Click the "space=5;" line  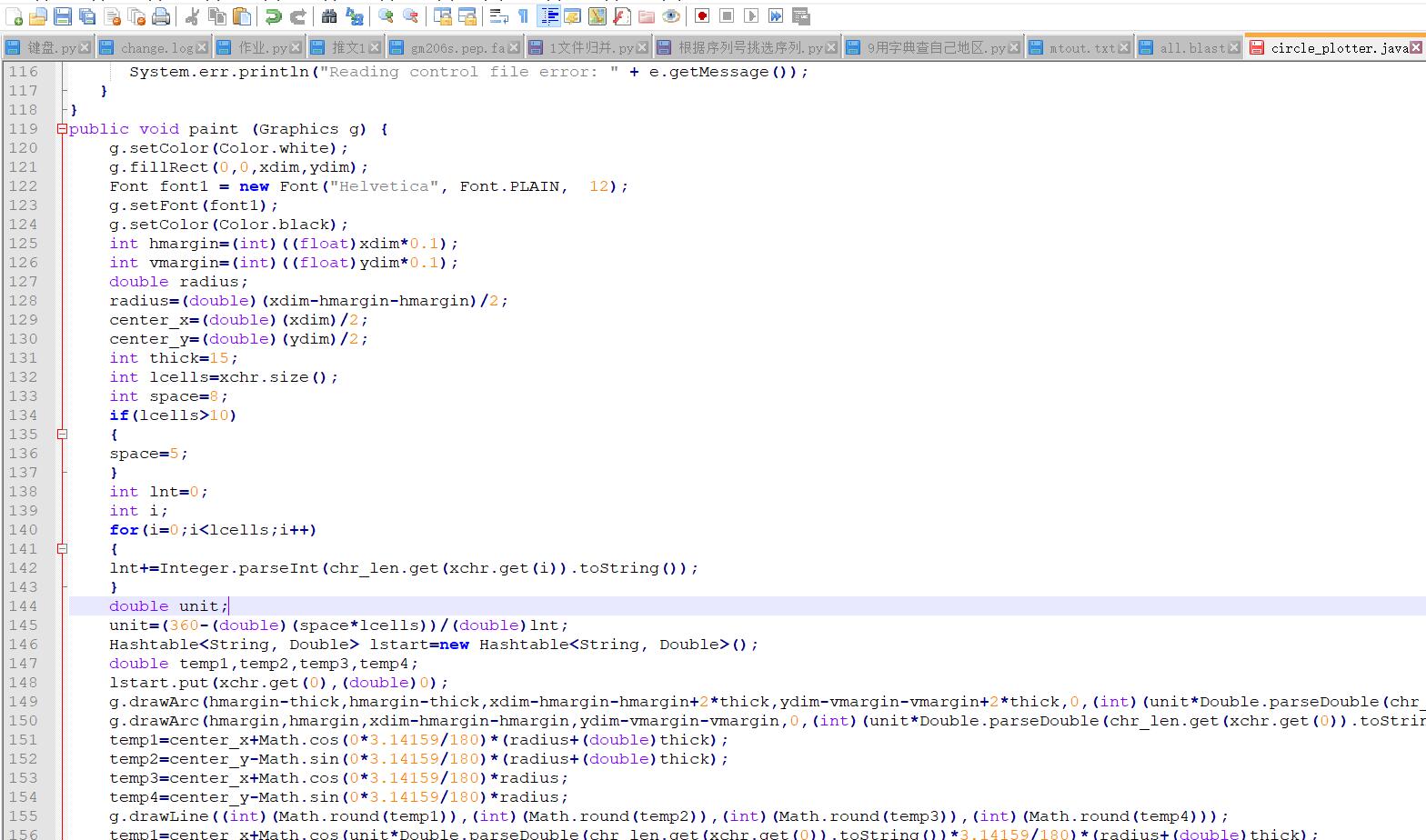(x=149, y=454)
